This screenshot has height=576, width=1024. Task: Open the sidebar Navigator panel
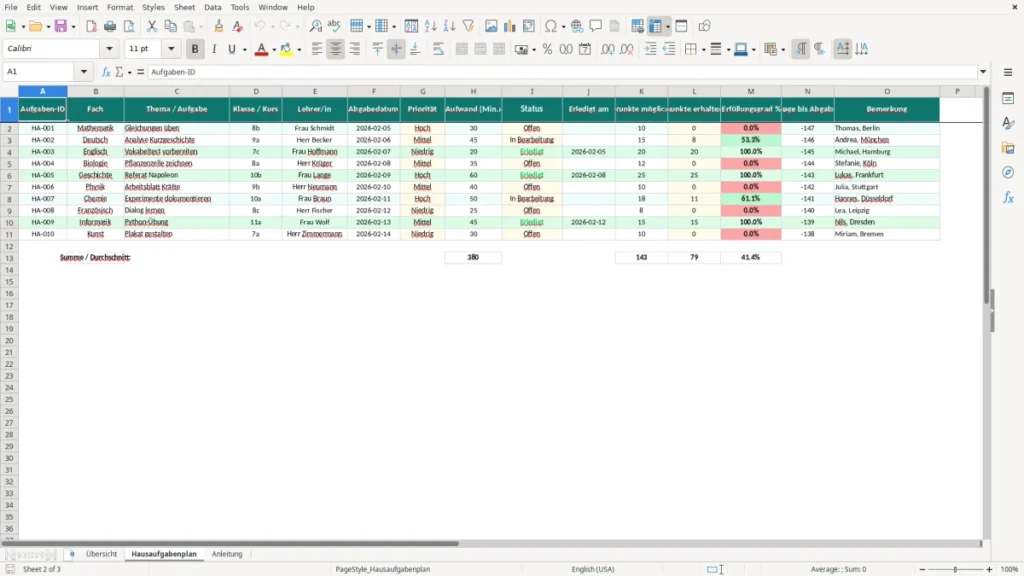click(1008, 172)
